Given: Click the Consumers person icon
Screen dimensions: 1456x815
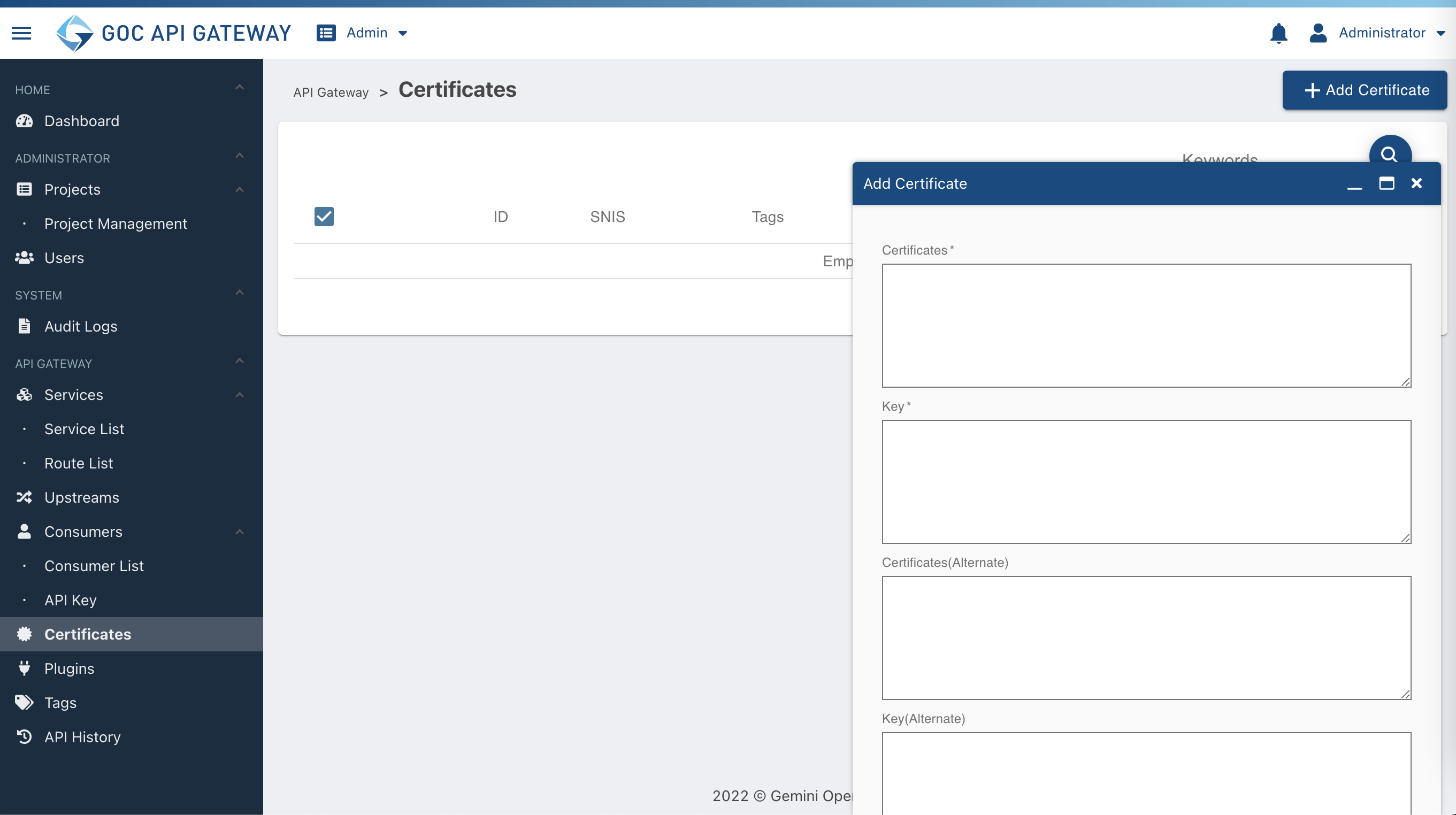Looking at the screenshot, I should [x=24, y=531].
